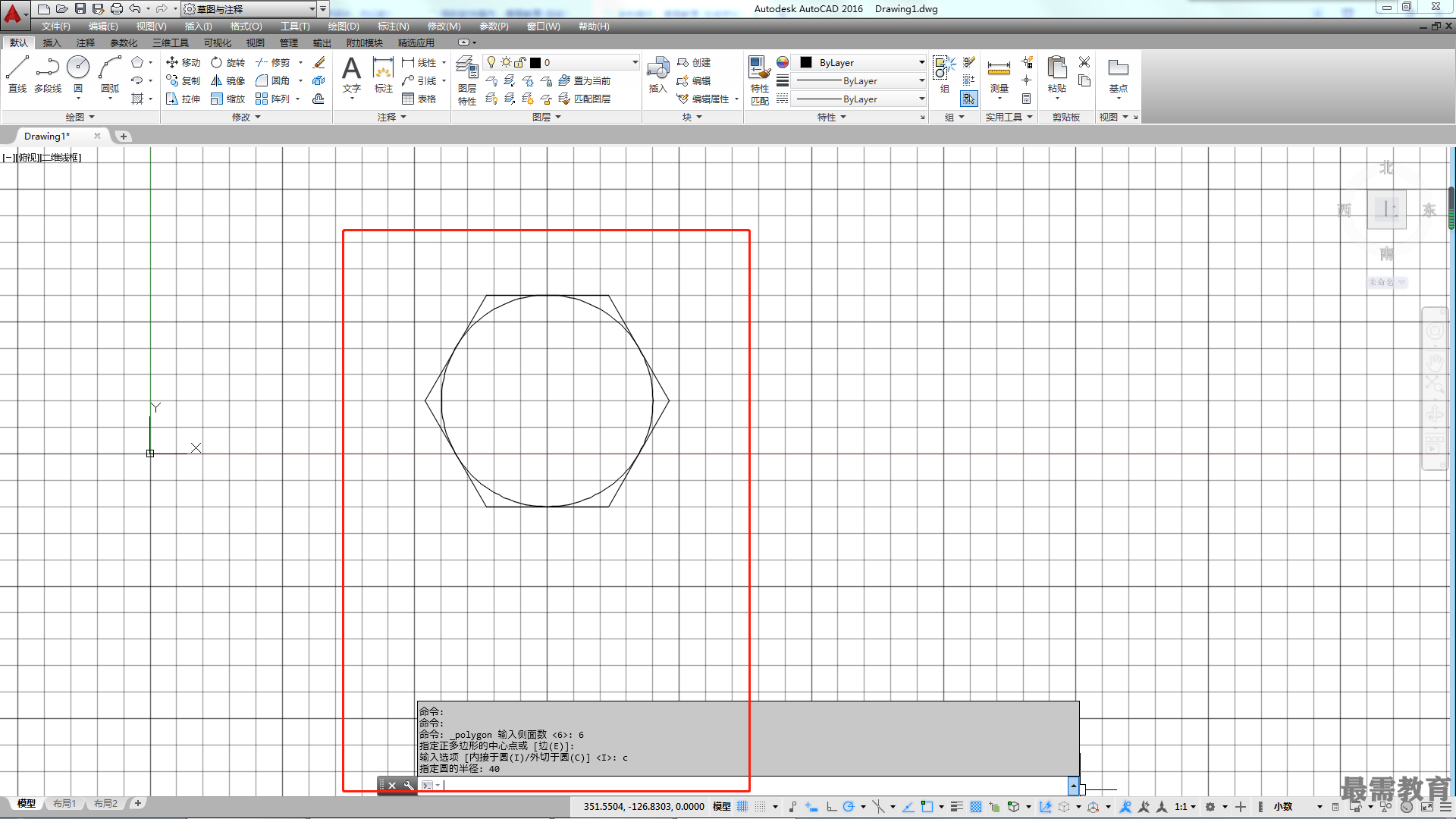Click the 拉伸 (Stretch) tool
The width and height of the screenshot is (1456, 819).
(x=183, y=99)
